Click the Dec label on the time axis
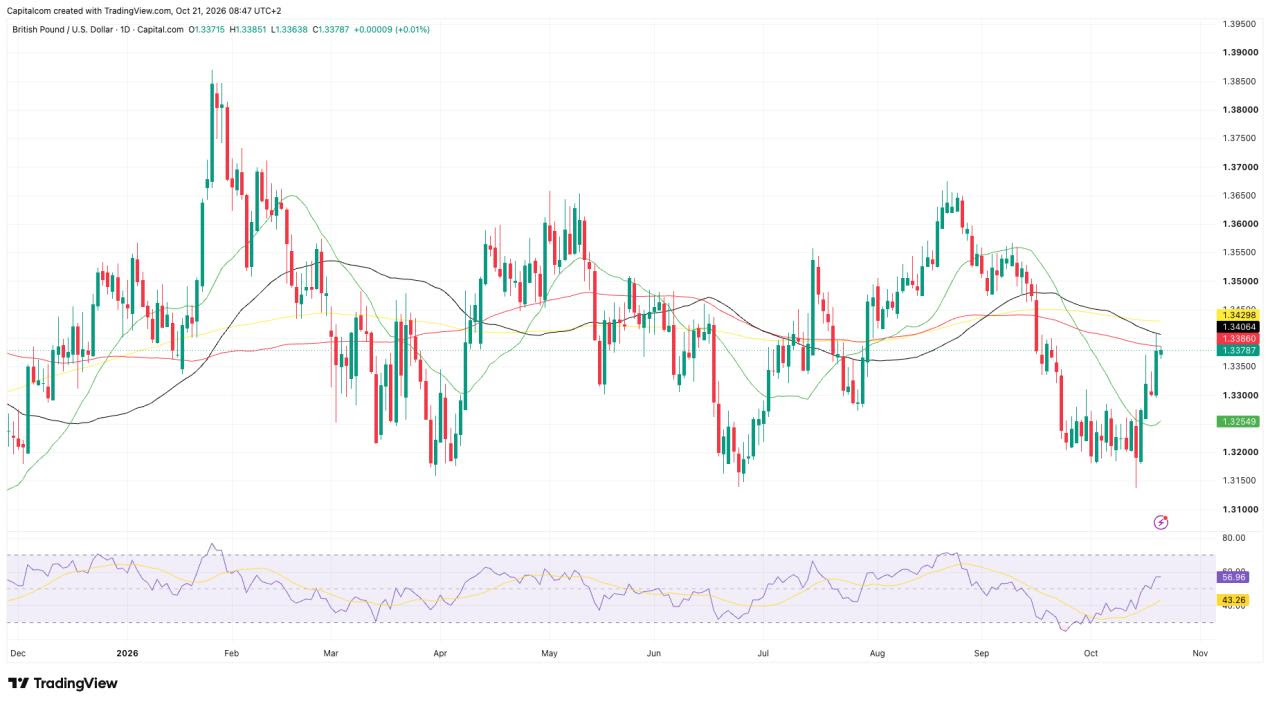Image resolution: width=1270 pixels, height=704 pixels. [x=17, y=653]
